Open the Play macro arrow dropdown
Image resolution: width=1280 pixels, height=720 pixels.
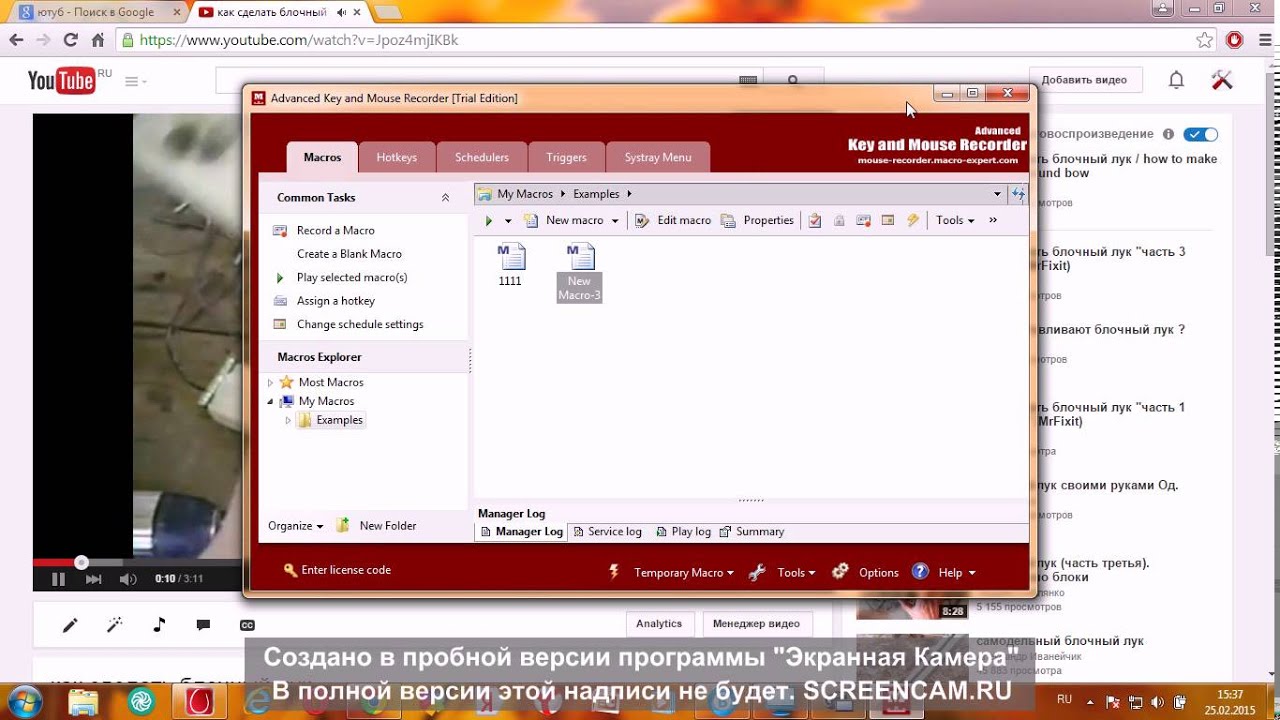tap(508, 221)
